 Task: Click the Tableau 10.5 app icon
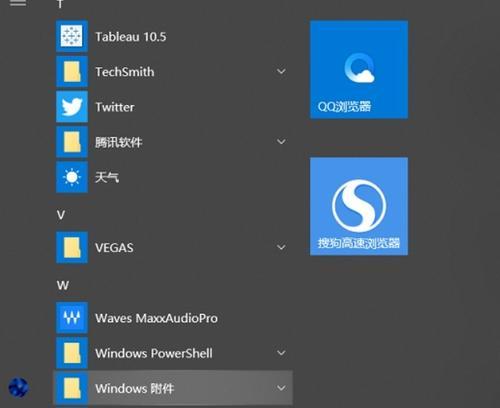coord(72,36)
